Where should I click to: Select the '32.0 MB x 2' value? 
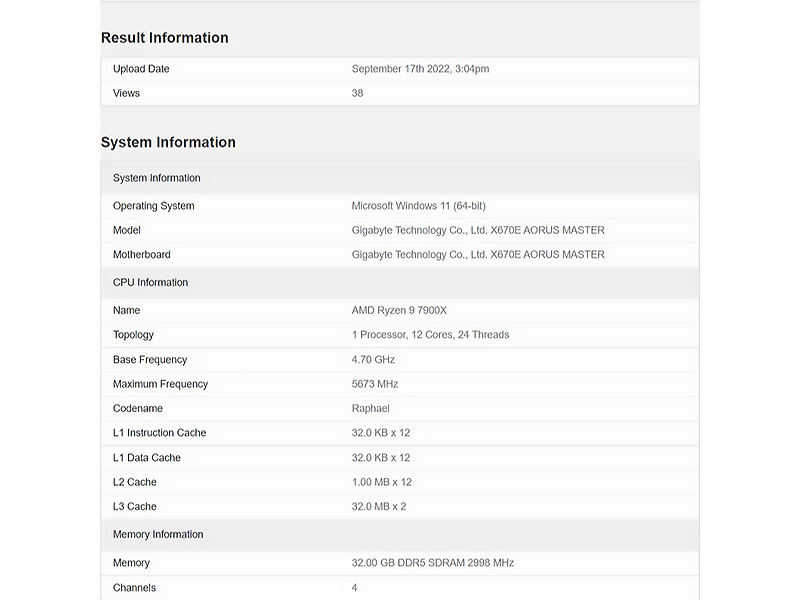coord(379,507)
